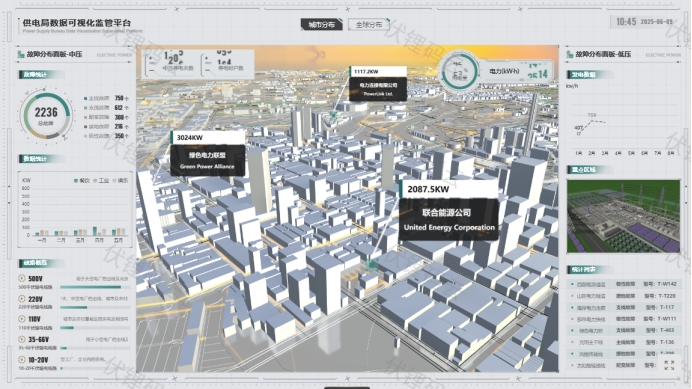The width and height of the screenshot is (692, 389).
Task: Toggle the legend entry showing 216
Action: coord(106,127)
